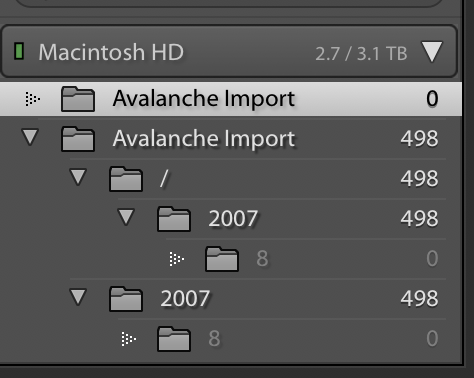Image resolution: width=474 pixels, height=378 pixels.
Task: Select the "/" folder label
Action: tap(164, 179)
